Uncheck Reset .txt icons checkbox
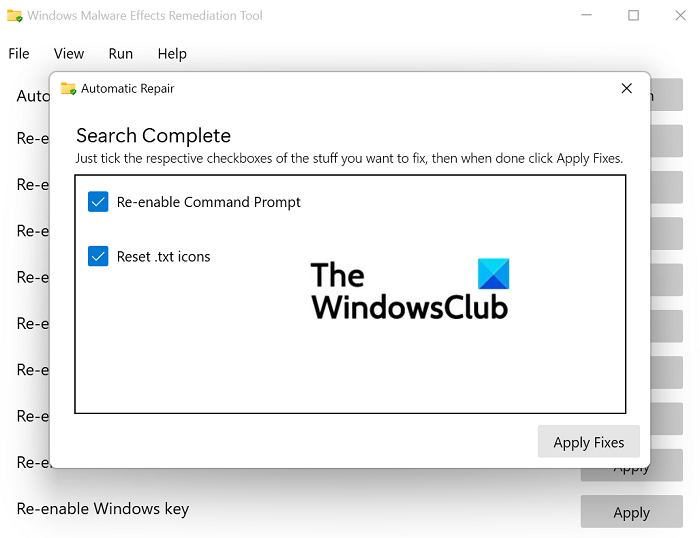 coord(98,256)
